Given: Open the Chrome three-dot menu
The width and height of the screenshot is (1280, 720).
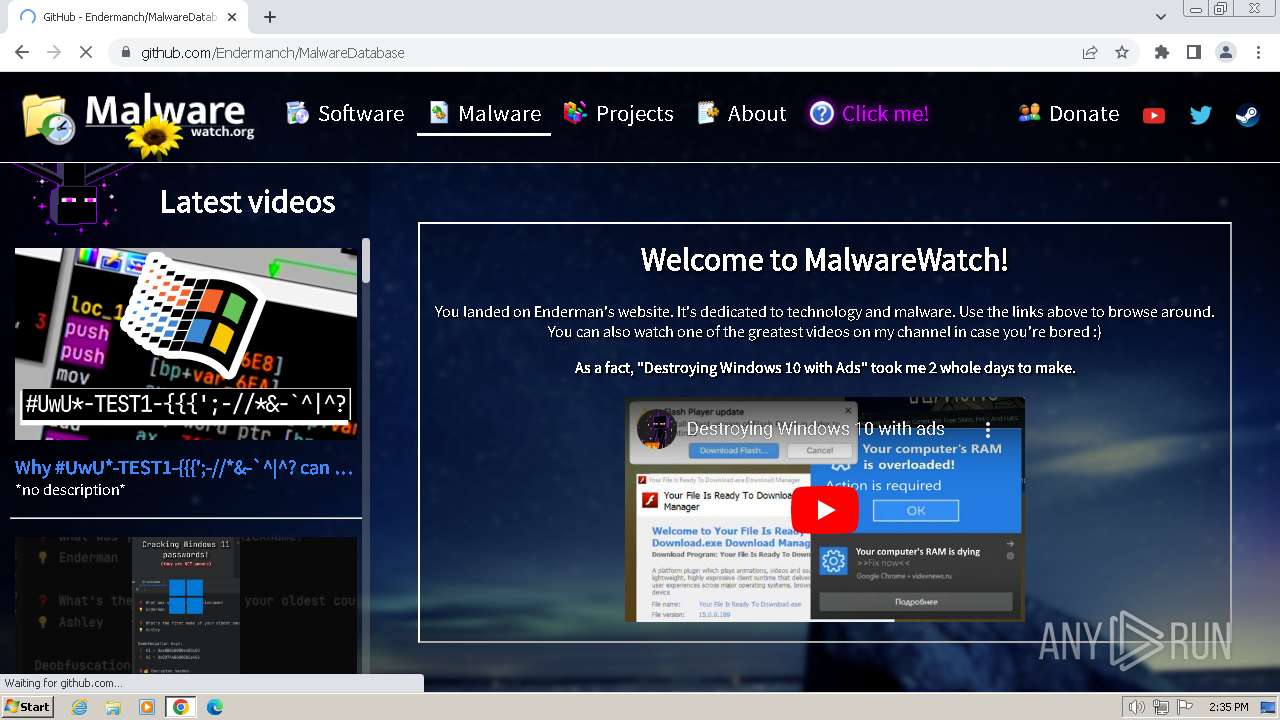Looking at the screenshot, I should coord(1258,52).
